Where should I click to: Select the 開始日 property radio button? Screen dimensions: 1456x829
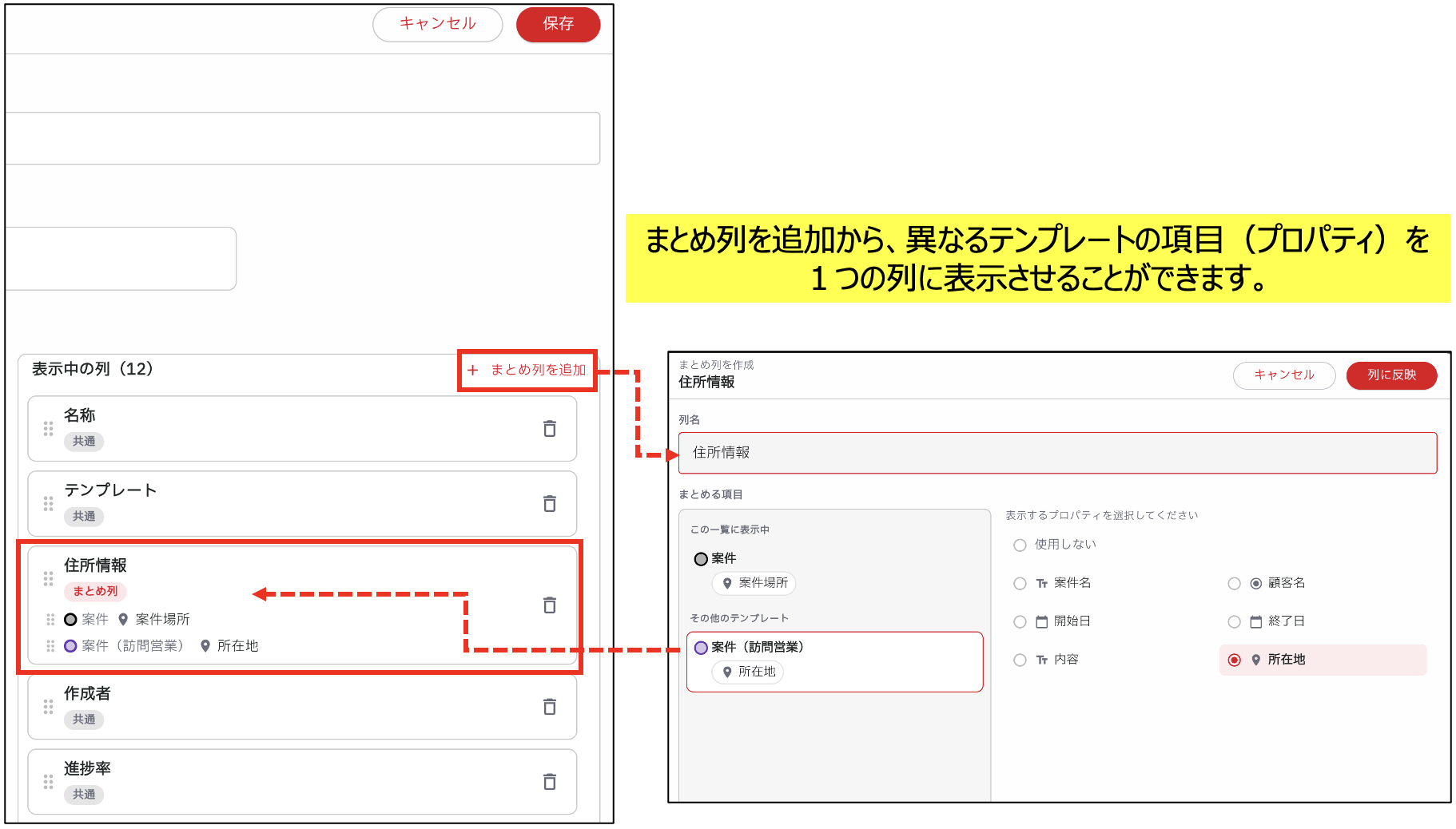[1020, 622]
